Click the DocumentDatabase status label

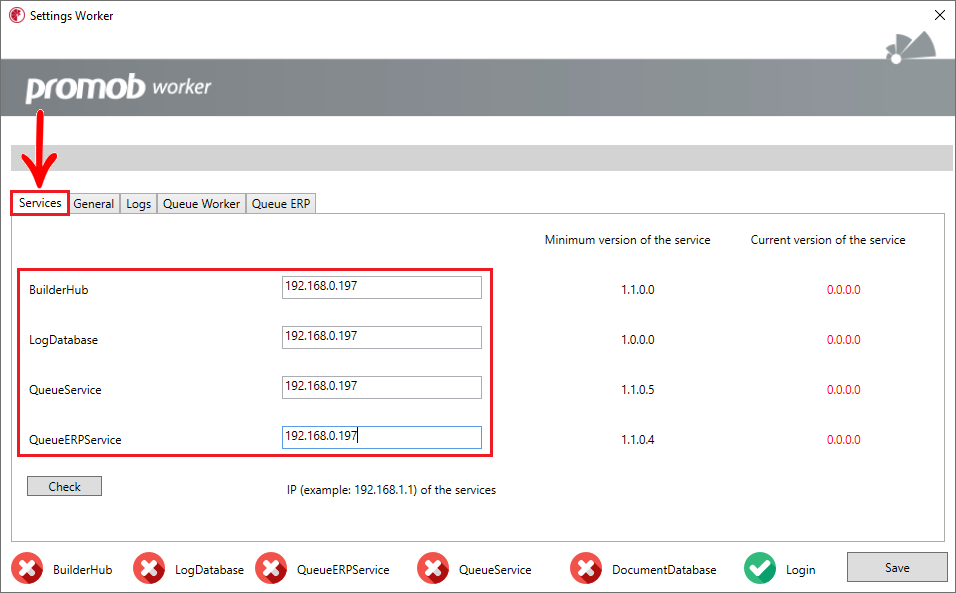[x=664, y=569]
